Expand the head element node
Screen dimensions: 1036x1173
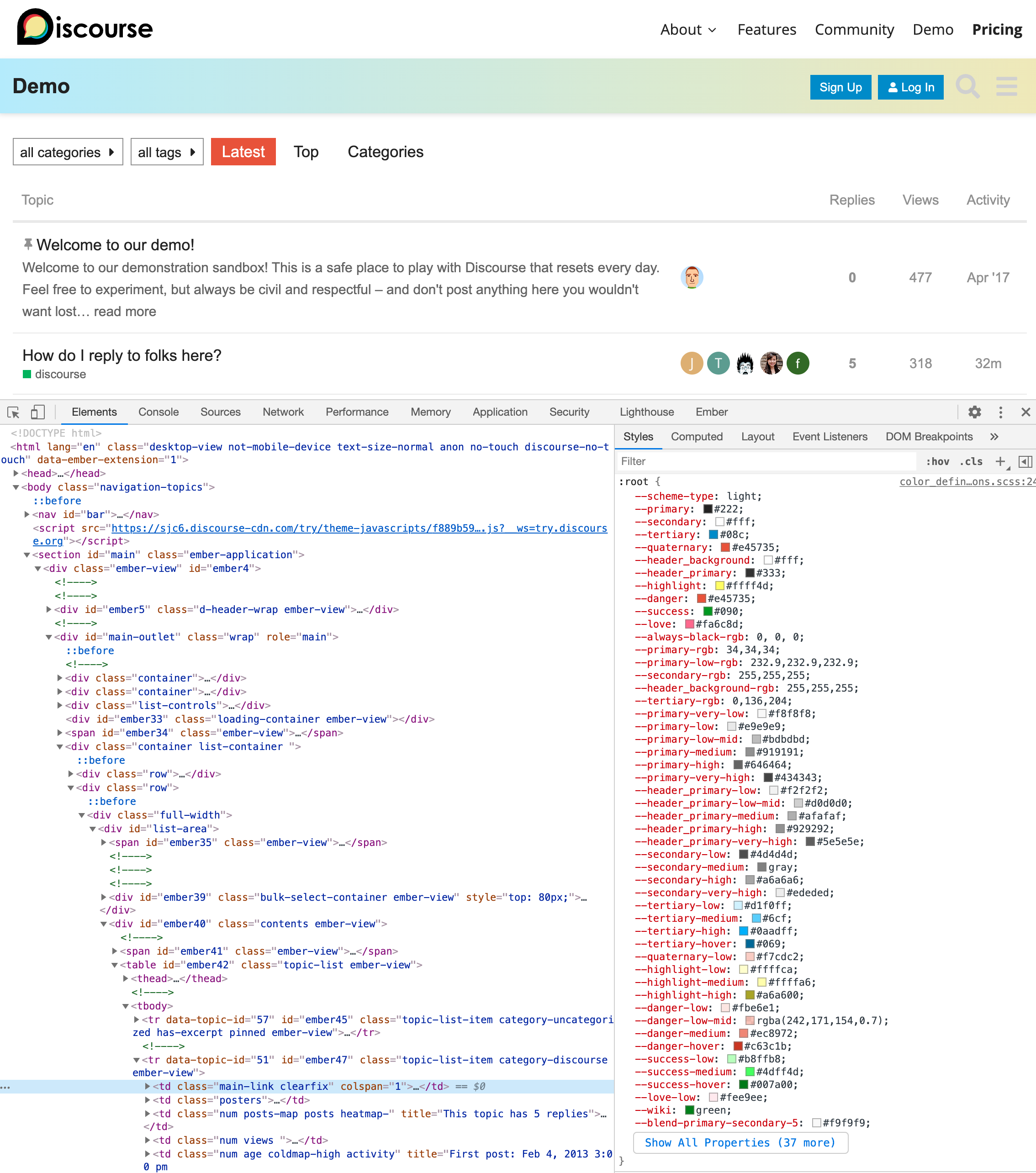click(16, 473)
